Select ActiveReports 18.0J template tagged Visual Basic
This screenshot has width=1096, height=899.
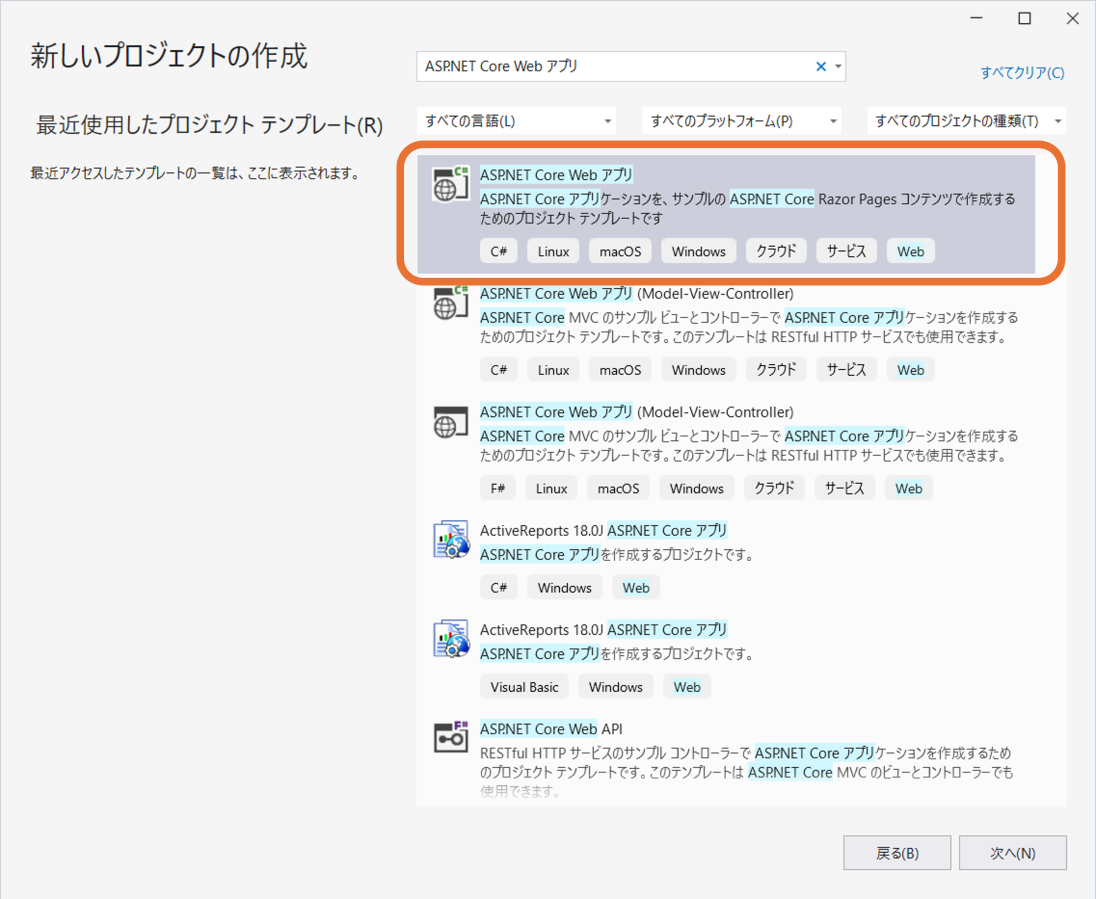[603, 630]
